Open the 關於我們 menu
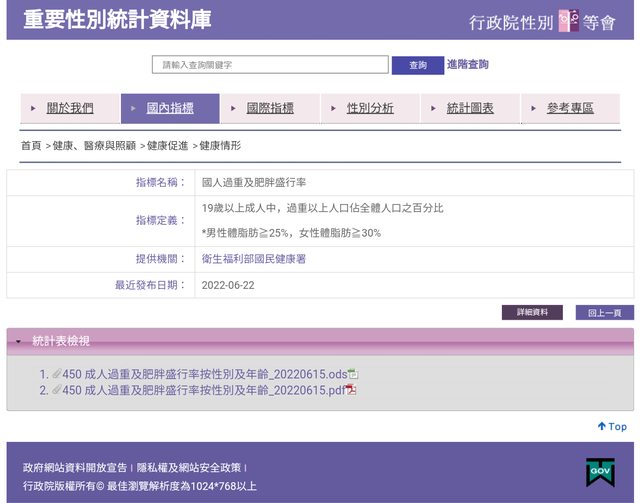The width and height of the screenshot is (640, 503). point(70,108)
